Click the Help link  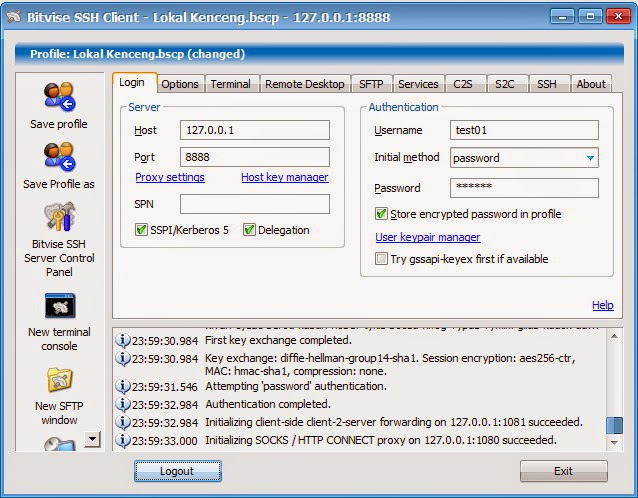[x=603, y=305]
